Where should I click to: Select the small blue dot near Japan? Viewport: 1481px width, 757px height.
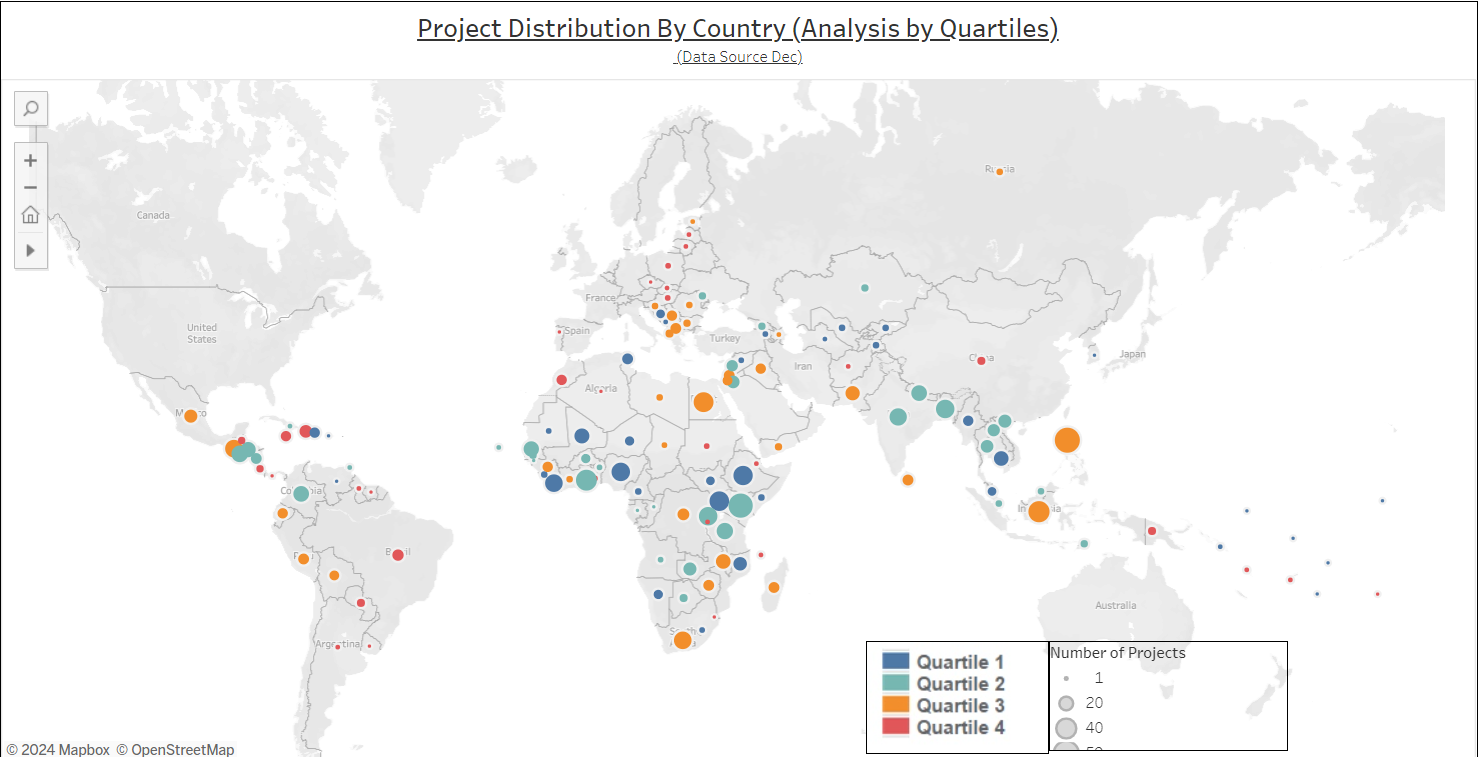click(x=1094, y=355)
